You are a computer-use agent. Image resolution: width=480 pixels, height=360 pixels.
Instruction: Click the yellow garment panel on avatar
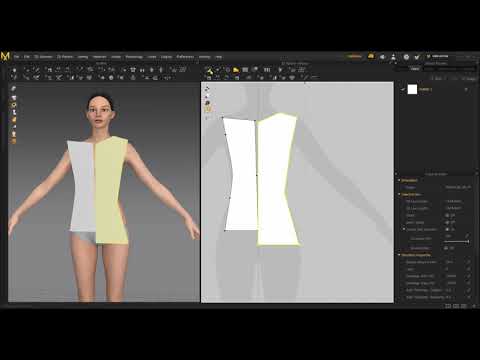tap(110, 190)
